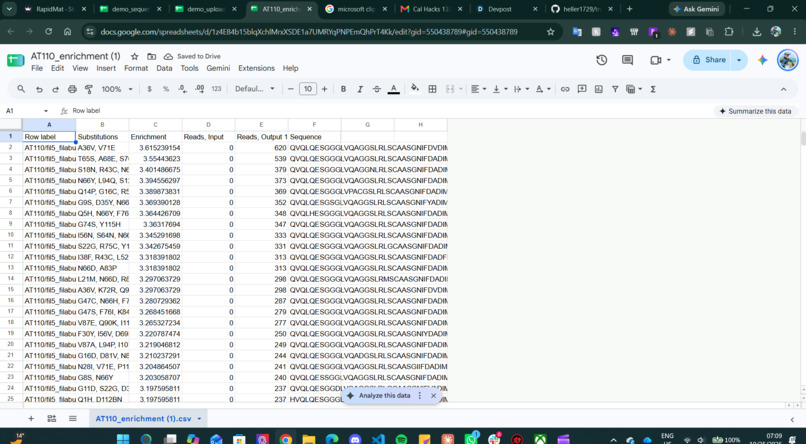806x444 pixels.
Task: Open the text color picker
Action: pyautogui.click(x=394, y=89)
